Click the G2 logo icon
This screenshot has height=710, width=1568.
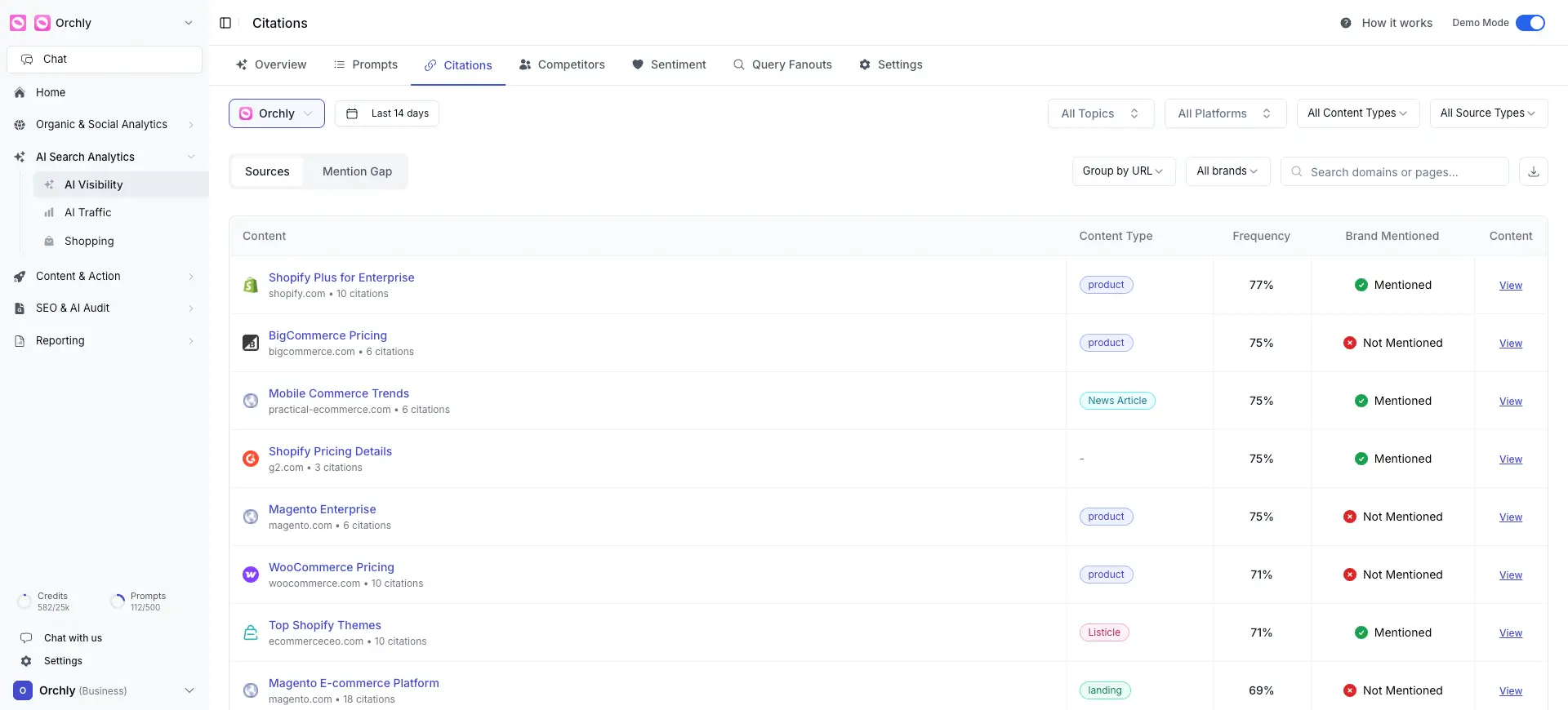pos(251,459)
